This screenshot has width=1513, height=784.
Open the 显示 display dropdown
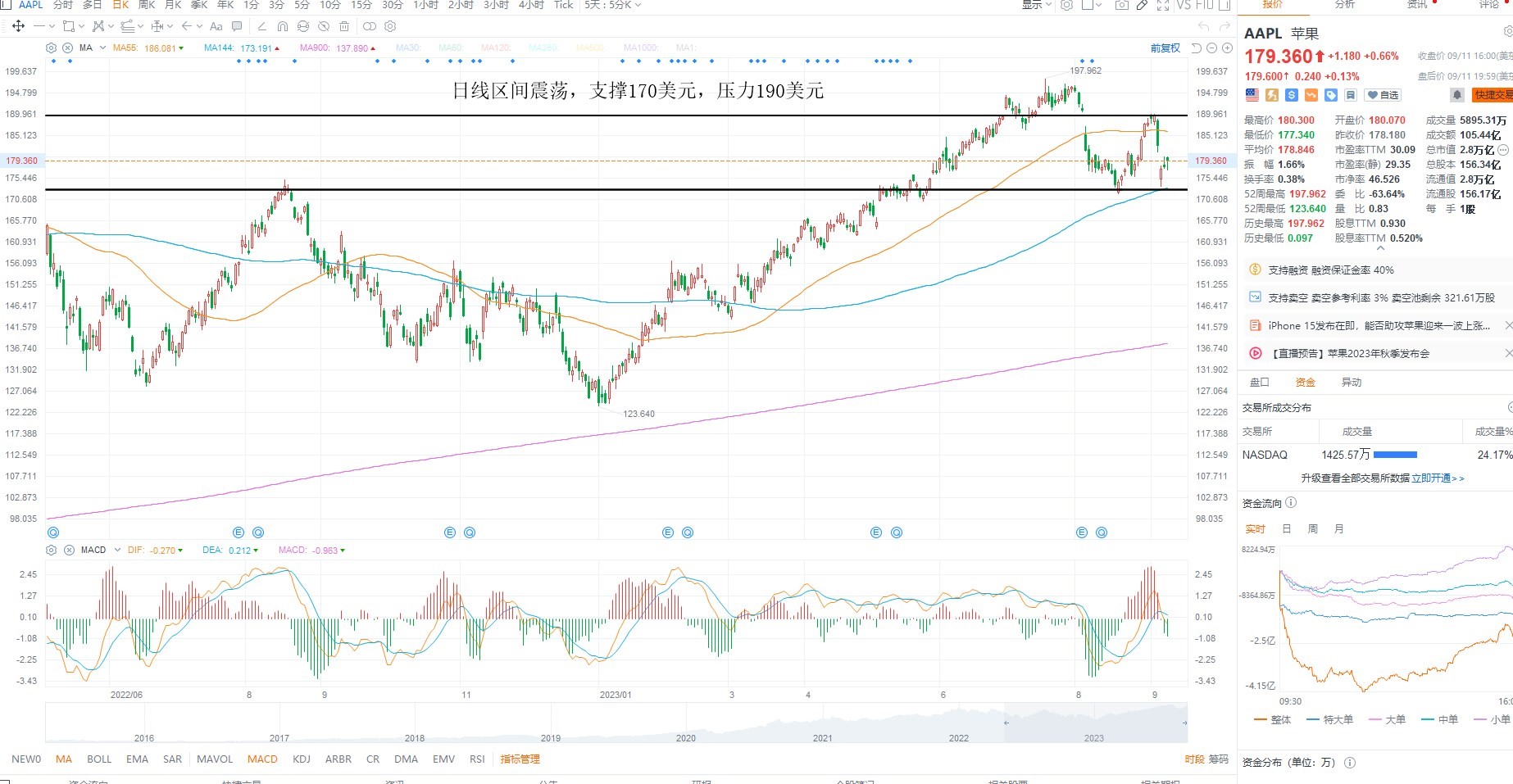coord(1036,5)
